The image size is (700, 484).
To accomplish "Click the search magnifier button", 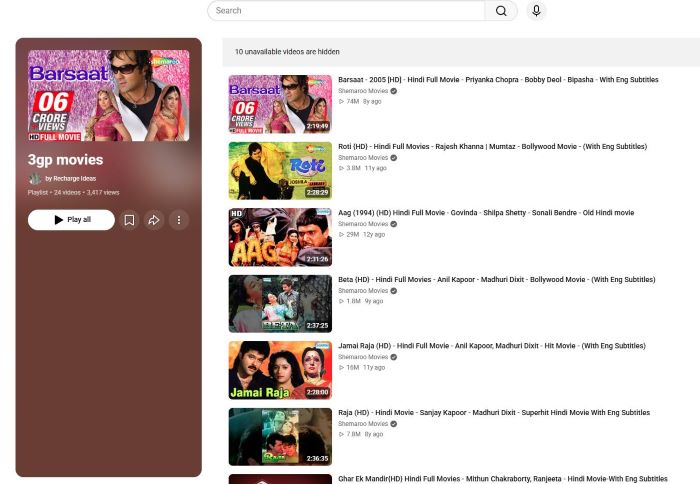I will [501, 11].
